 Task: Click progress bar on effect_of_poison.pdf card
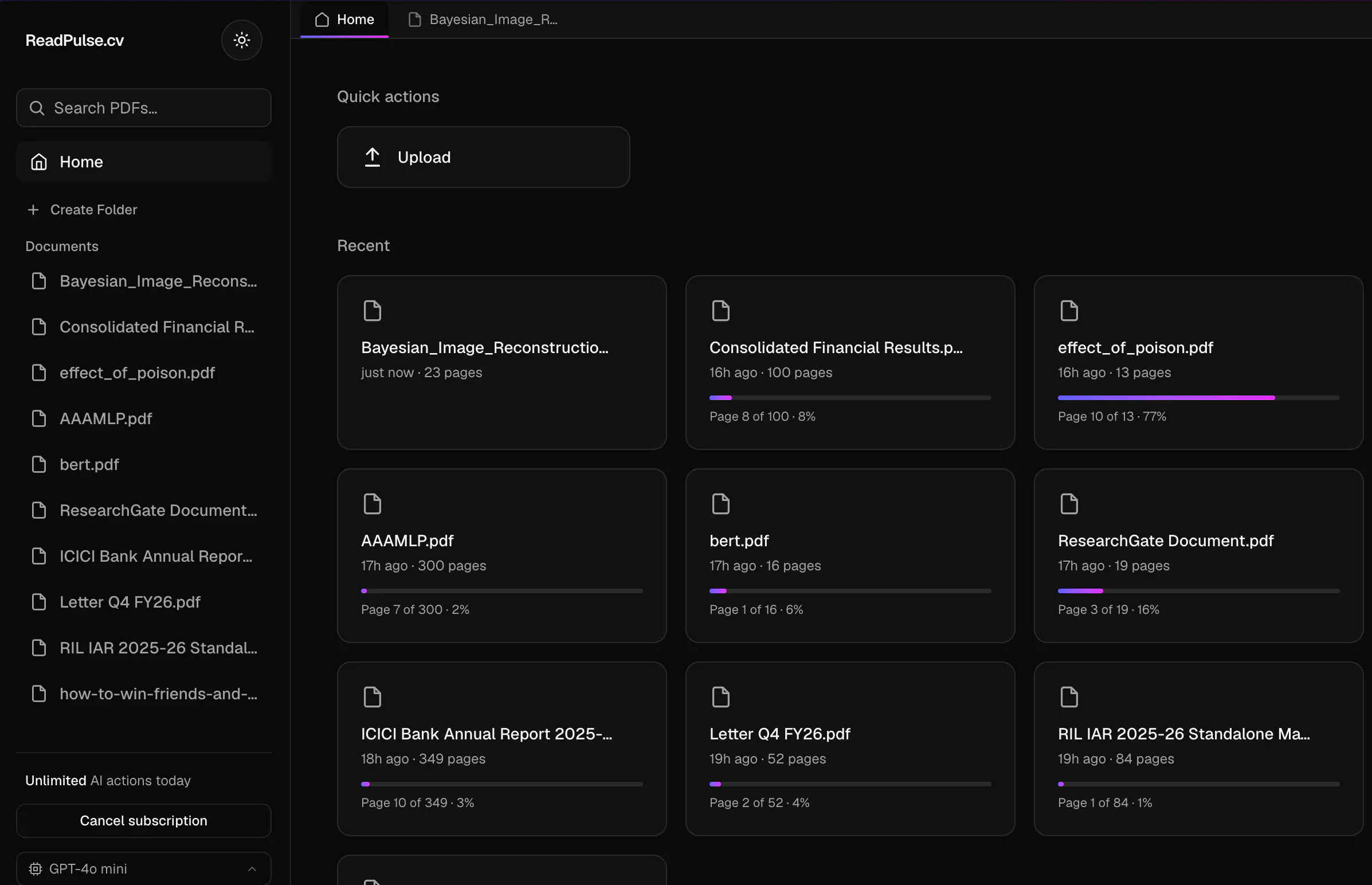coord(1198,398)
